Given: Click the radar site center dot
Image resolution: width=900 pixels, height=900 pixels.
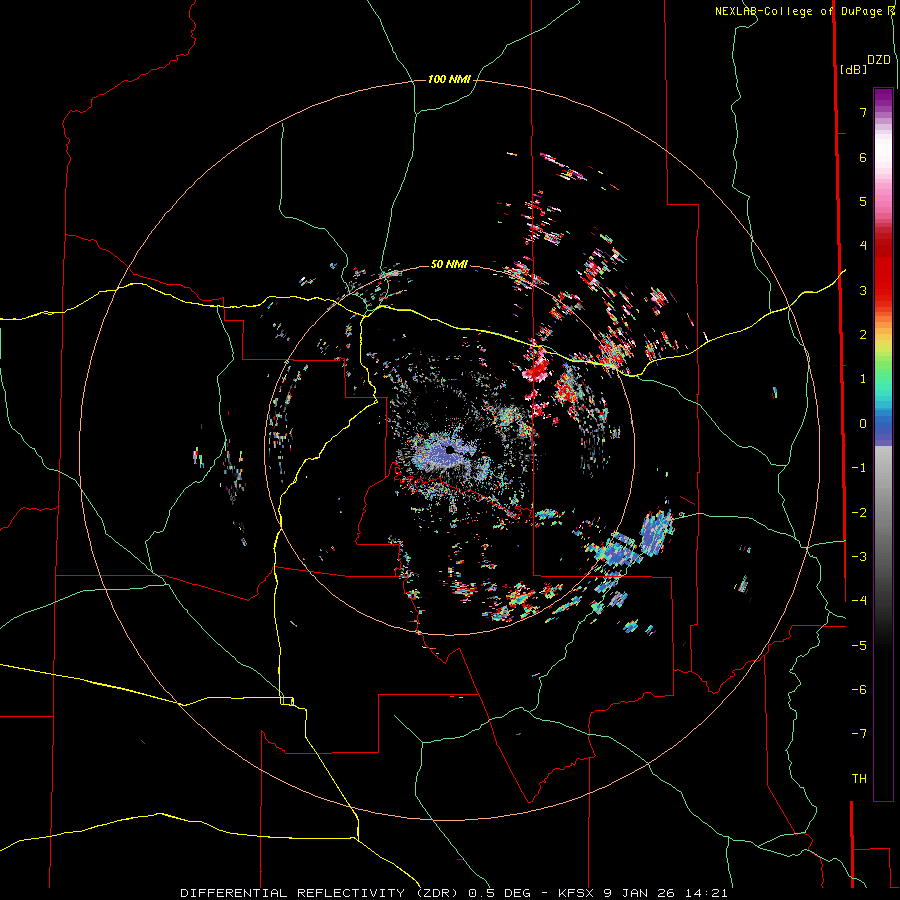Looking at the screenshot, I should [450, 450].
